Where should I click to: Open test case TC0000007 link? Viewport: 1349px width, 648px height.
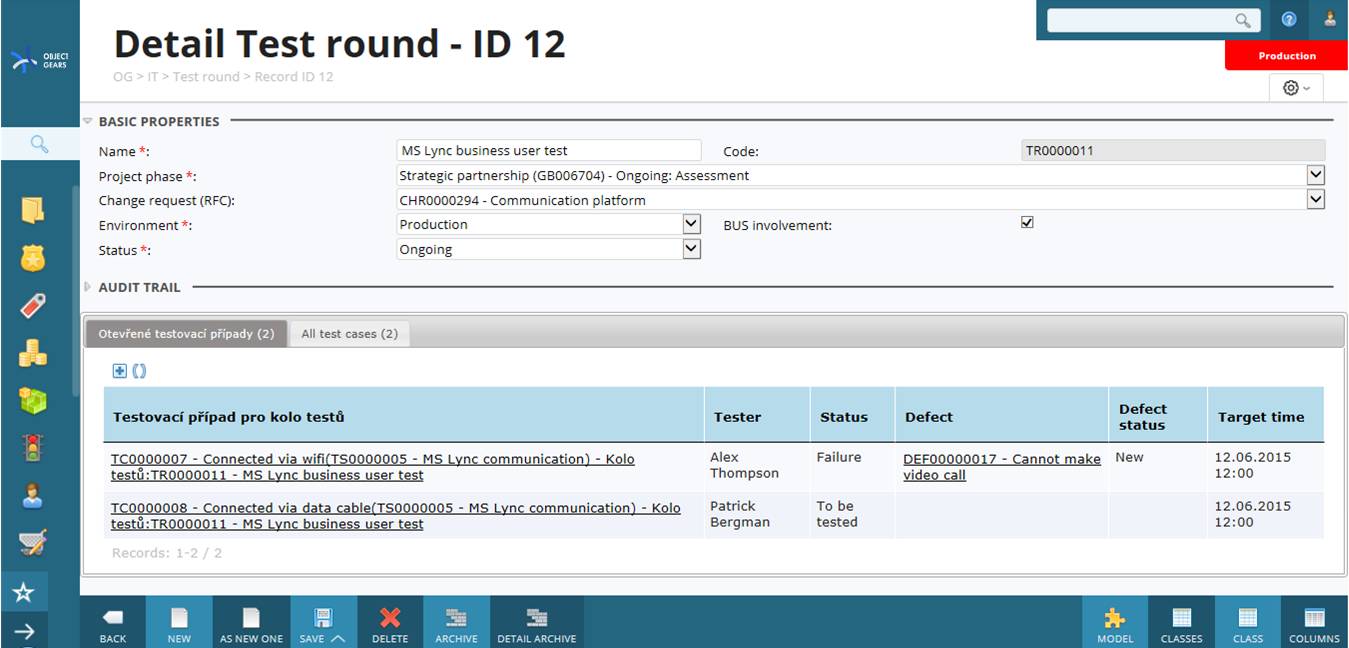(x=373, y=467)
